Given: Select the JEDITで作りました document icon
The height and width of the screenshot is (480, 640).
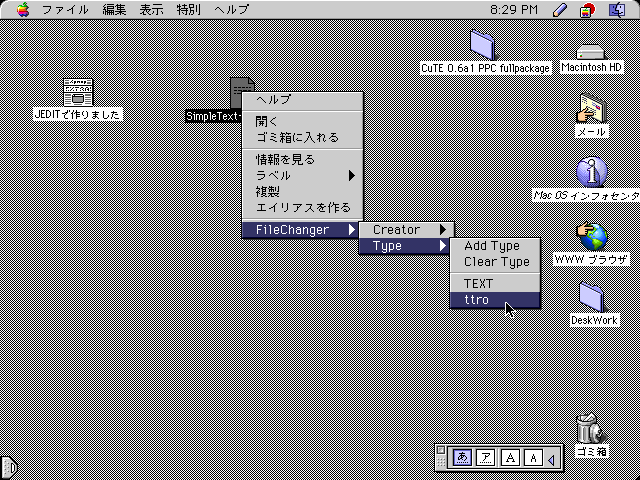Looking at the screenshot, I should [78, 92].
